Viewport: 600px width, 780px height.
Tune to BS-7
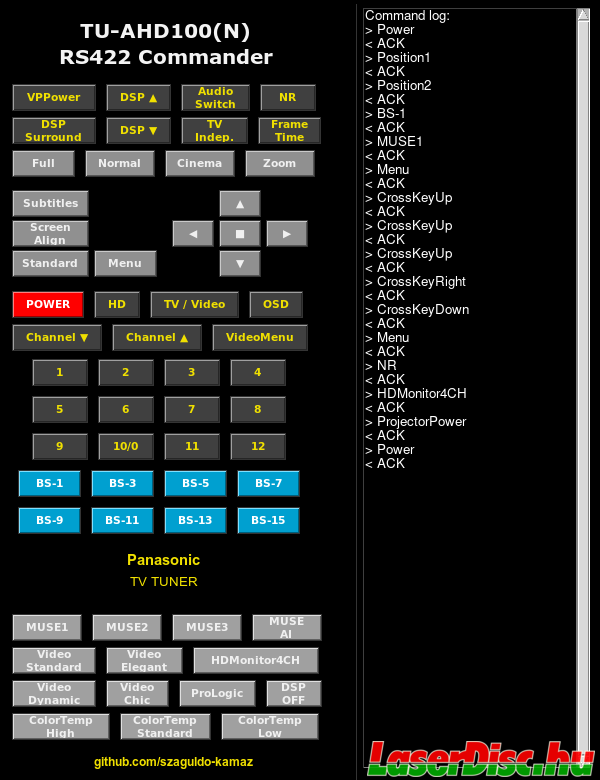coord(269,484)
